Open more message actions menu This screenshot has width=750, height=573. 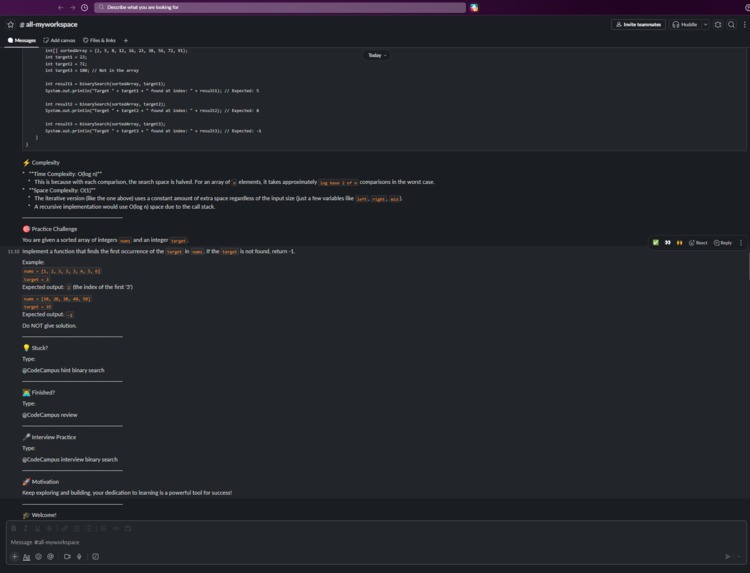[741, 242]
